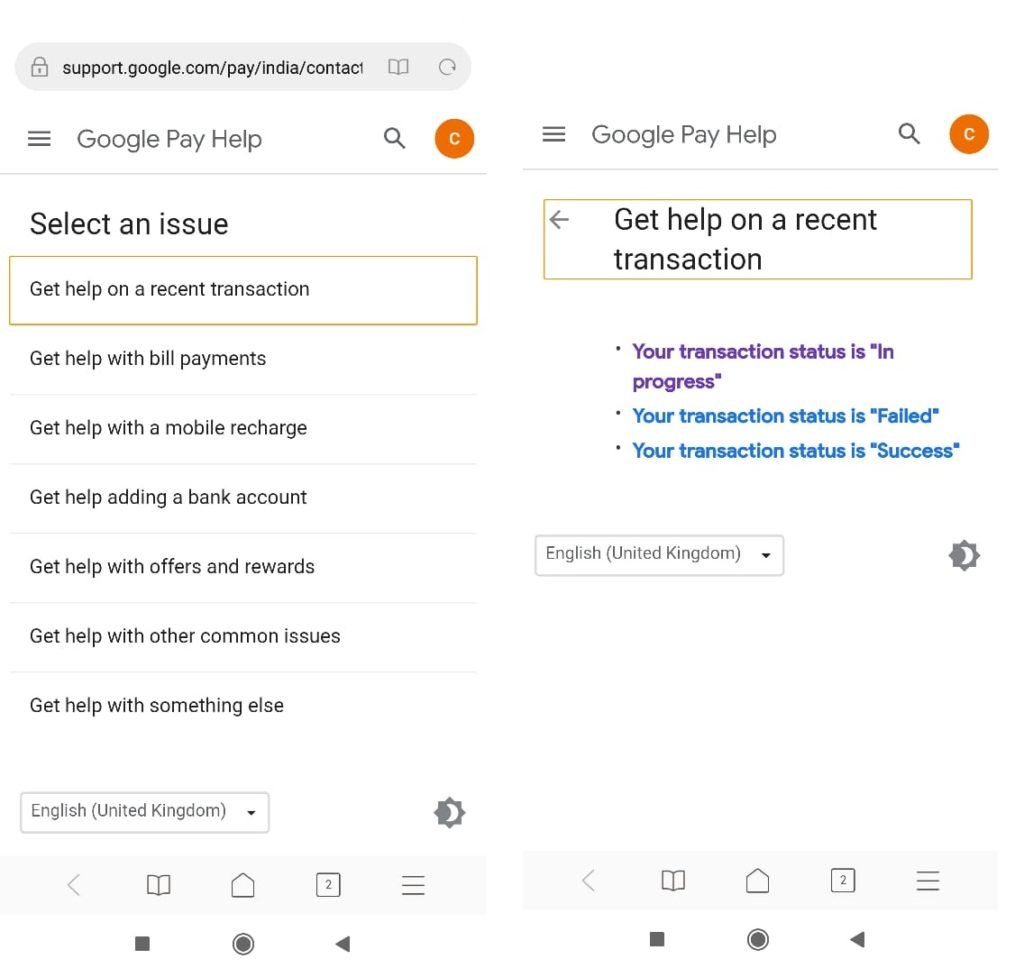
Task: Tap the back arrow beside Get help on a recent transaction
Action: (559, 219)
